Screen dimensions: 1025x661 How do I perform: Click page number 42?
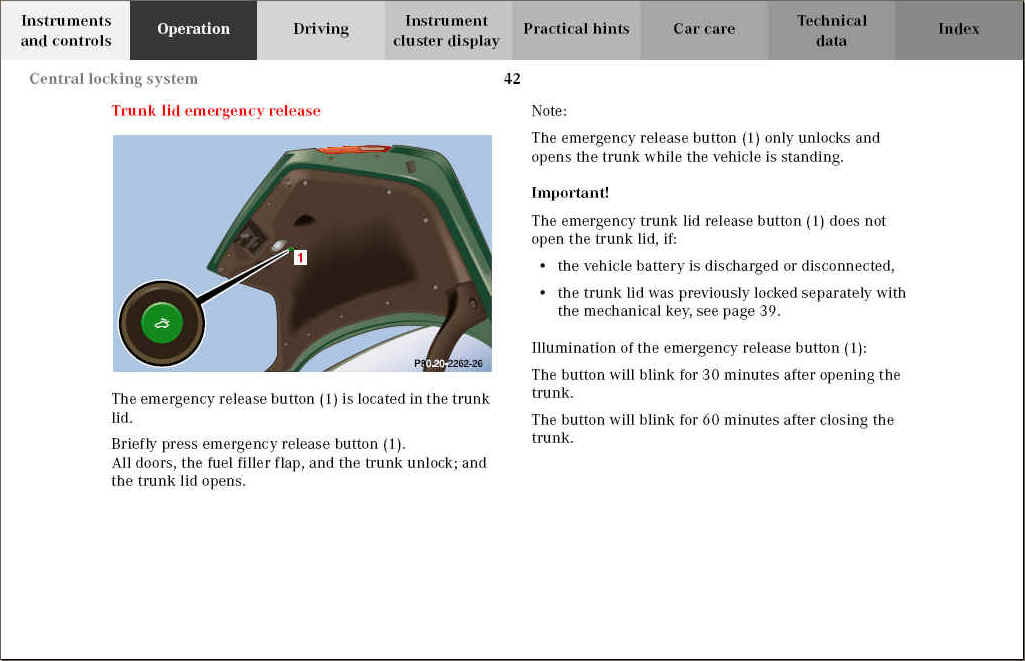[x=512, y=79]
